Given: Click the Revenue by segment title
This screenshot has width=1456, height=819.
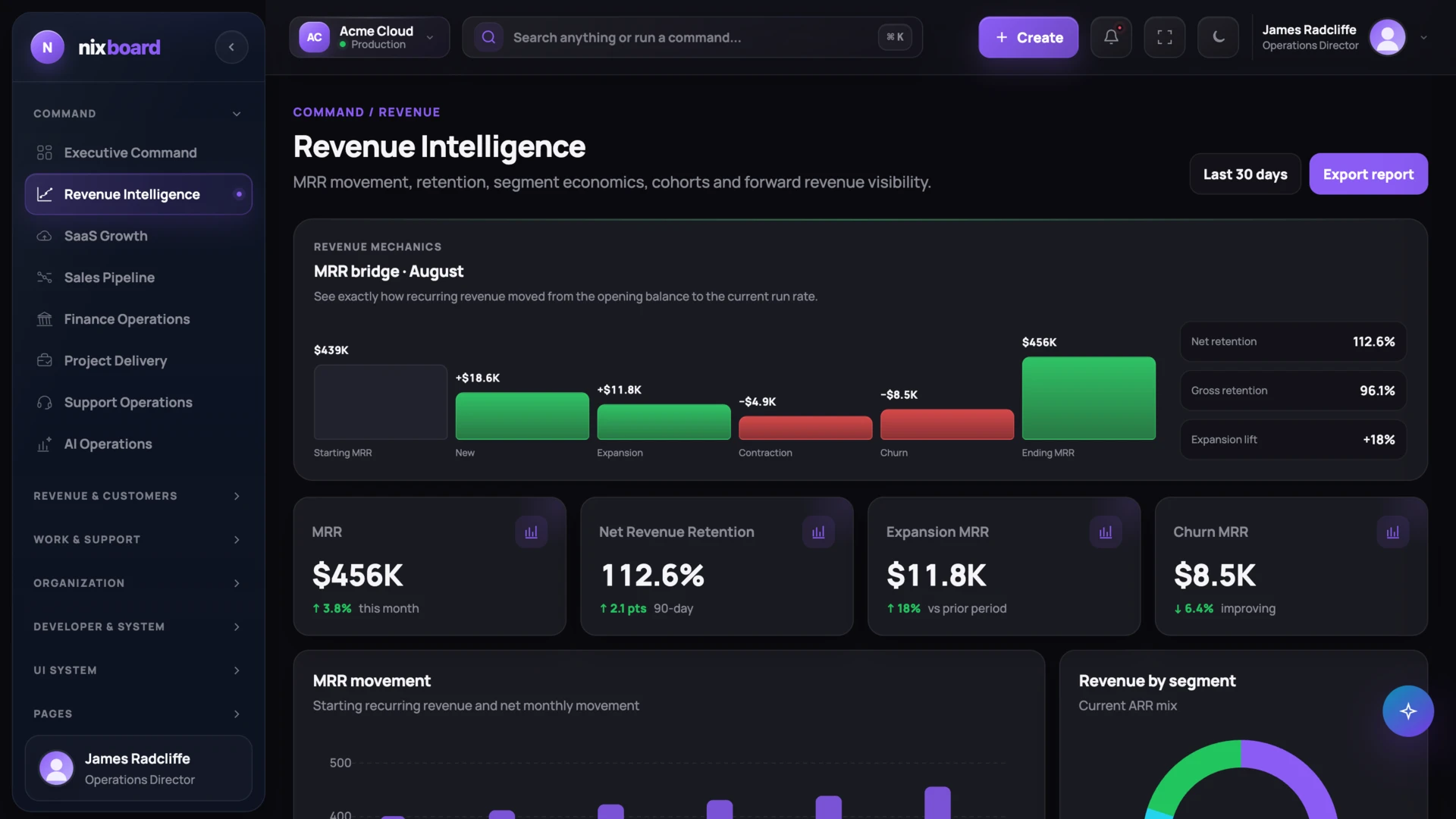Looking at the screenshot, I should [x=1157, y=681].
